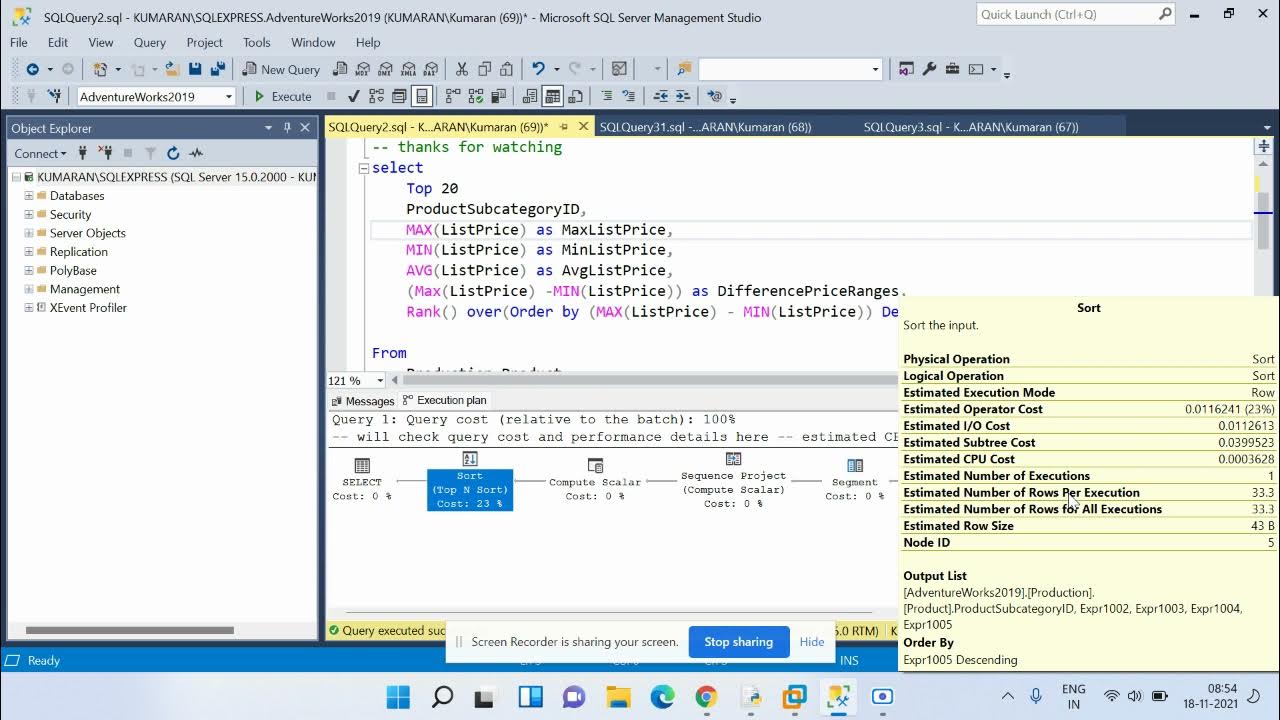Screen dimensions: 1280x720
Task: Toggle auto-hide pin on Object Explorer
Action: click(x=287, y=128)
